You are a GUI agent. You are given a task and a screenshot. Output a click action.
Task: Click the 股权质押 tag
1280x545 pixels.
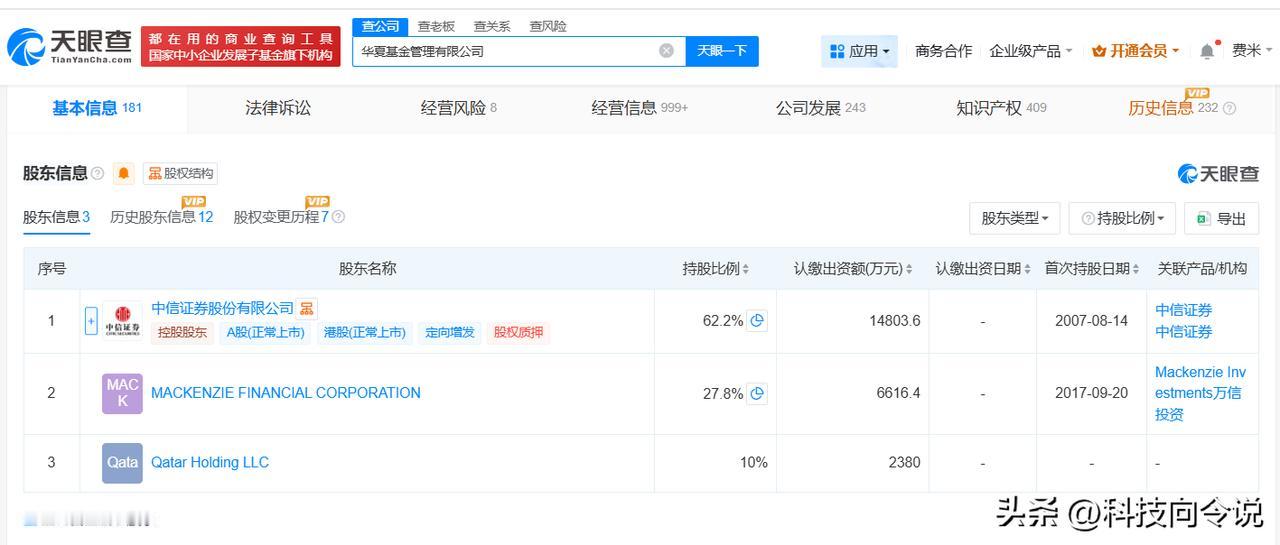(x=518, y=332)
